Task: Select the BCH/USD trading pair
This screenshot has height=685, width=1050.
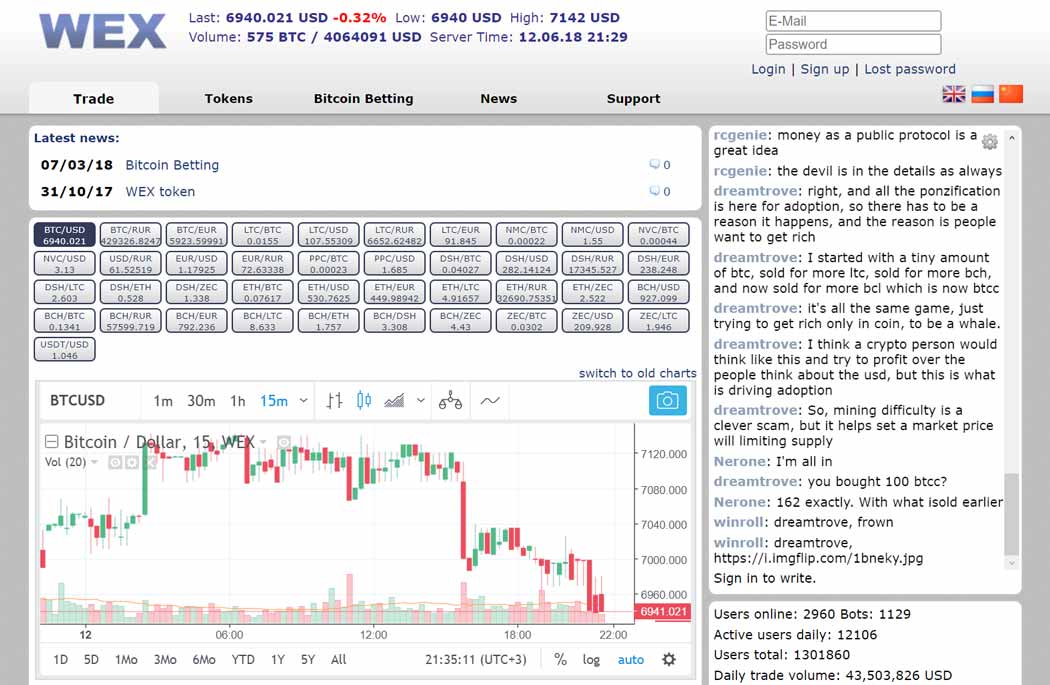Action: pos(658,293)
